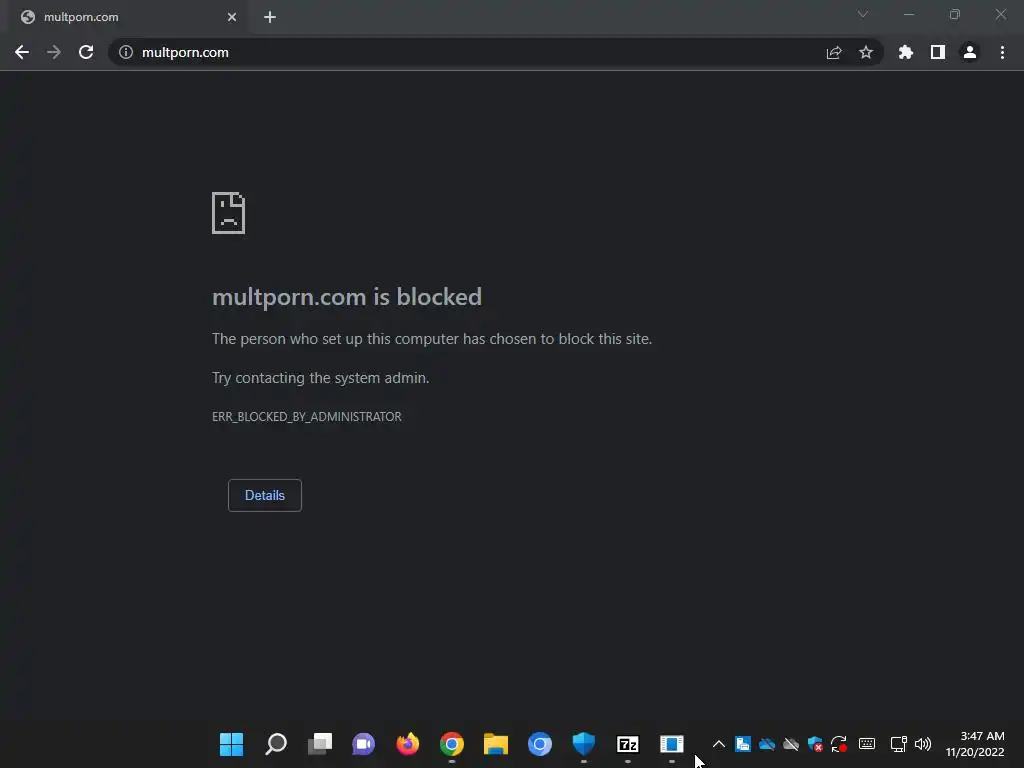
Task: Launch Firefox from the taskbar
Action: 408,744
